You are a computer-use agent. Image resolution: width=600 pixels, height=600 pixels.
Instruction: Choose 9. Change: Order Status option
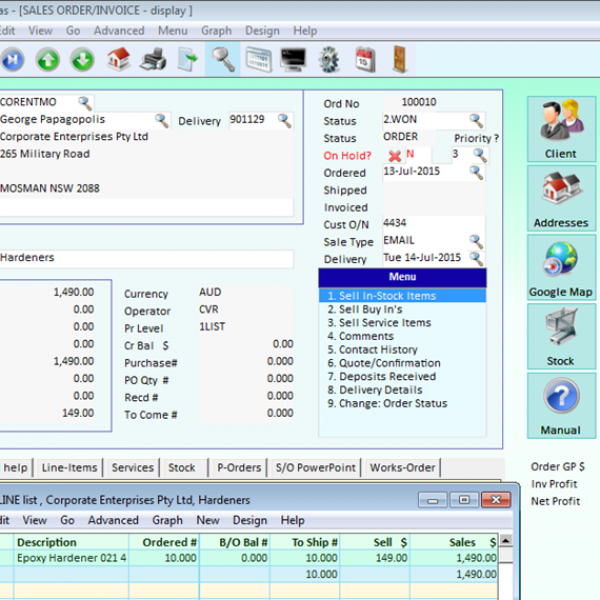click(387, 403)
